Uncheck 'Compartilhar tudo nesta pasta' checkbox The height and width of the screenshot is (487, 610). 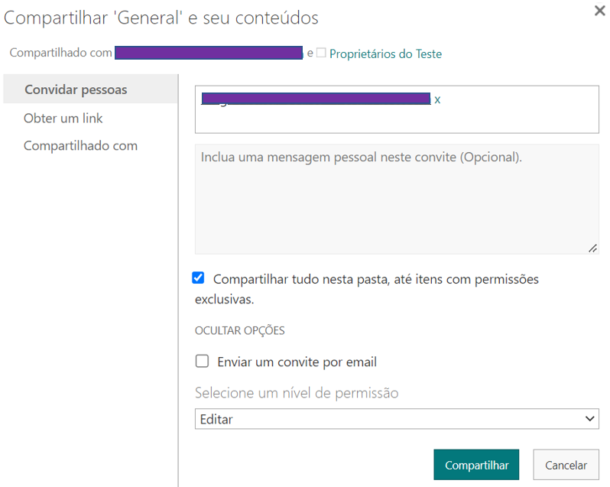coord(199,279)
